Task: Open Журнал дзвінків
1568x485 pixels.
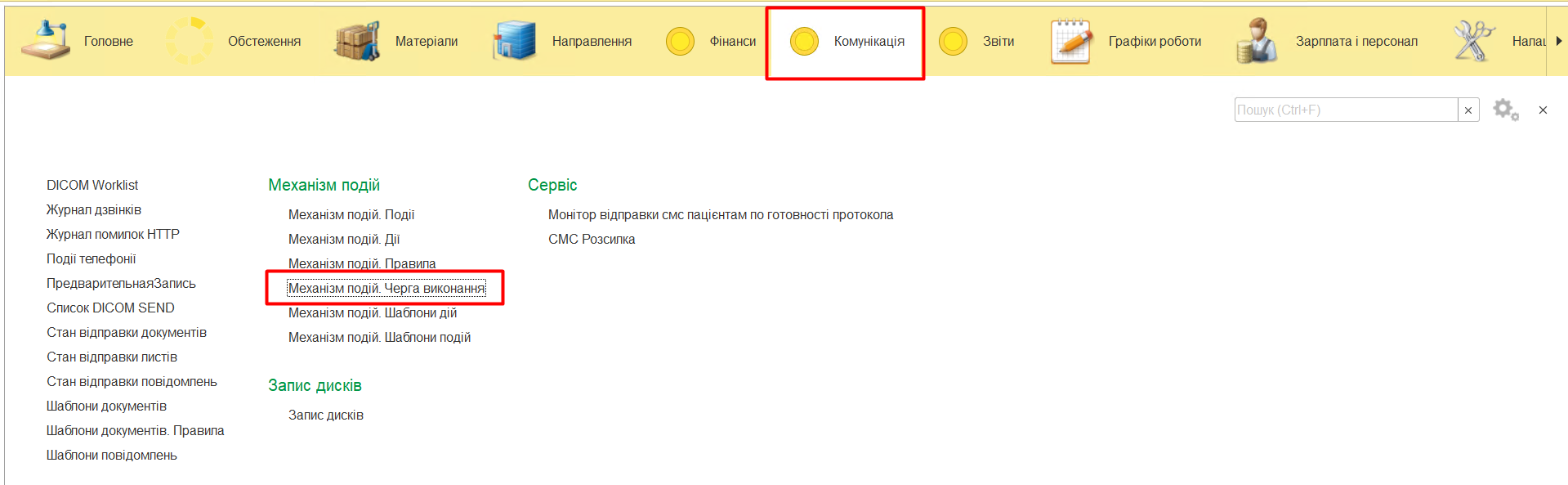Action: [x=94, y=209]
